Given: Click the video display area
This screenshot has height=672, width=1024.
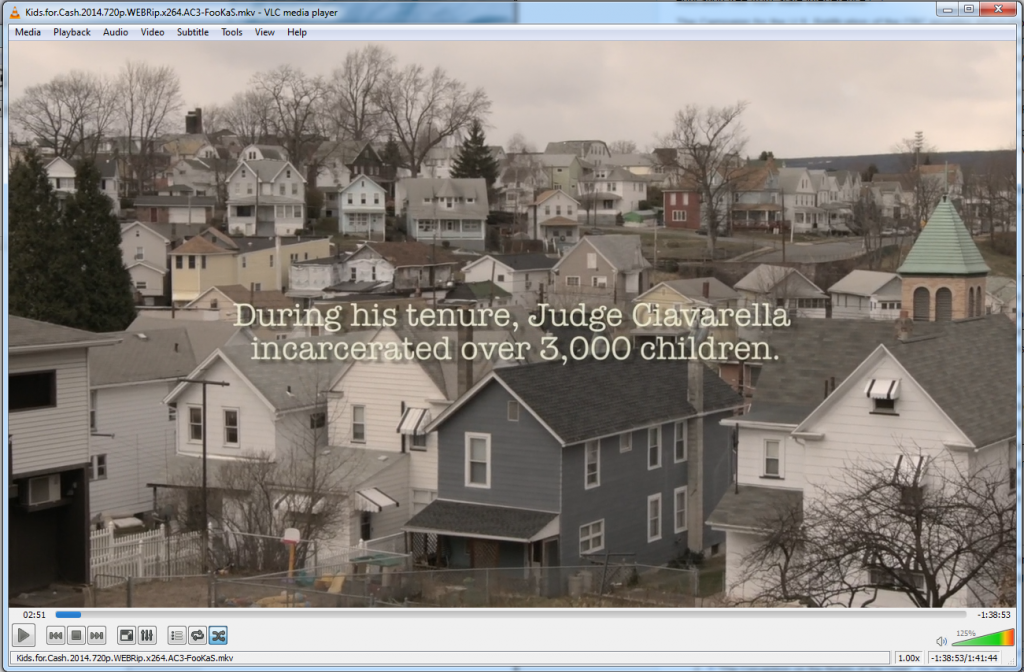Looking at the screenshot, I should (x=512, y=324).
